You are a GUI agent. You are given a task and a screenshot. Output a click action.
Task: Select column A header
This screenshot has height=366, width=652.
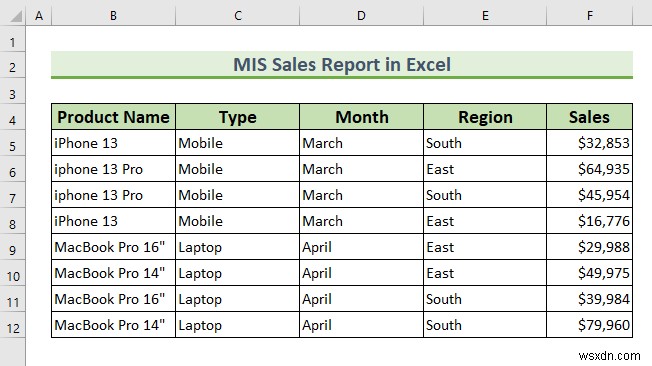pos(39,16)
